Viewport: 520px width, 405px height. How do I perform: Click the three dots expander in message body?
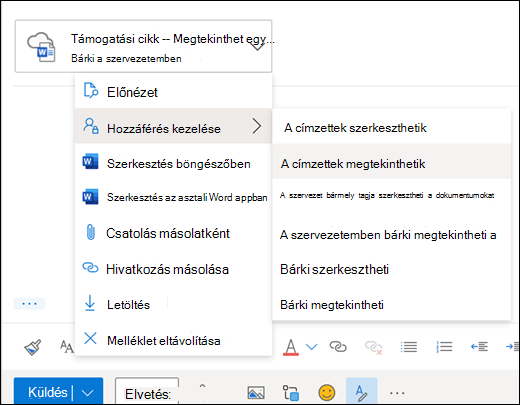tap(29, 304)
